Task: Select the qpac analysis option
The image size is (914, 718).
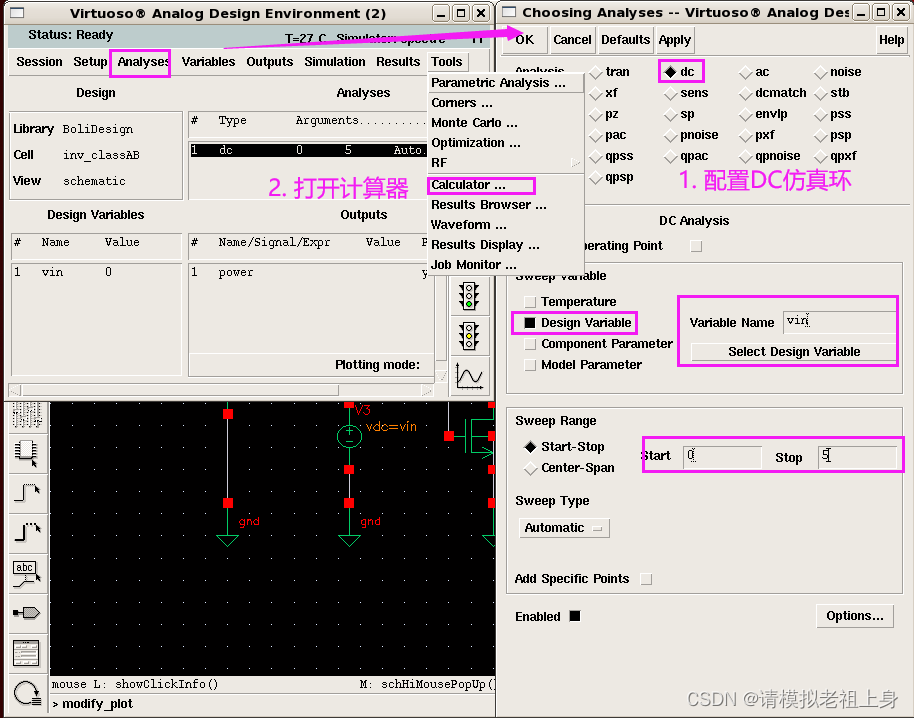Action: pyautogui.click(x=686, y=156)
